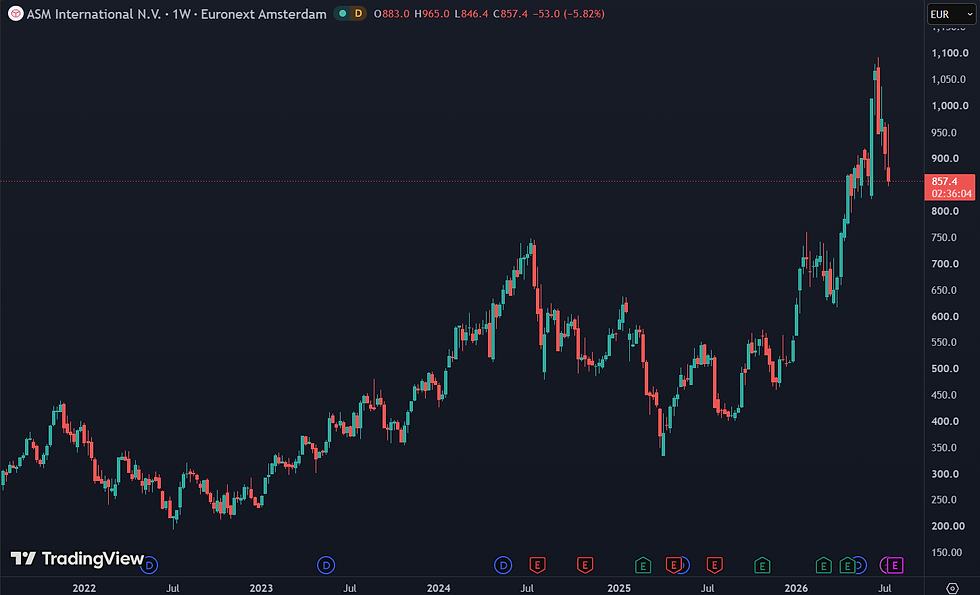Click the 2024 label on time axis
The image size is (980, 595).
[x=438, y=588]
